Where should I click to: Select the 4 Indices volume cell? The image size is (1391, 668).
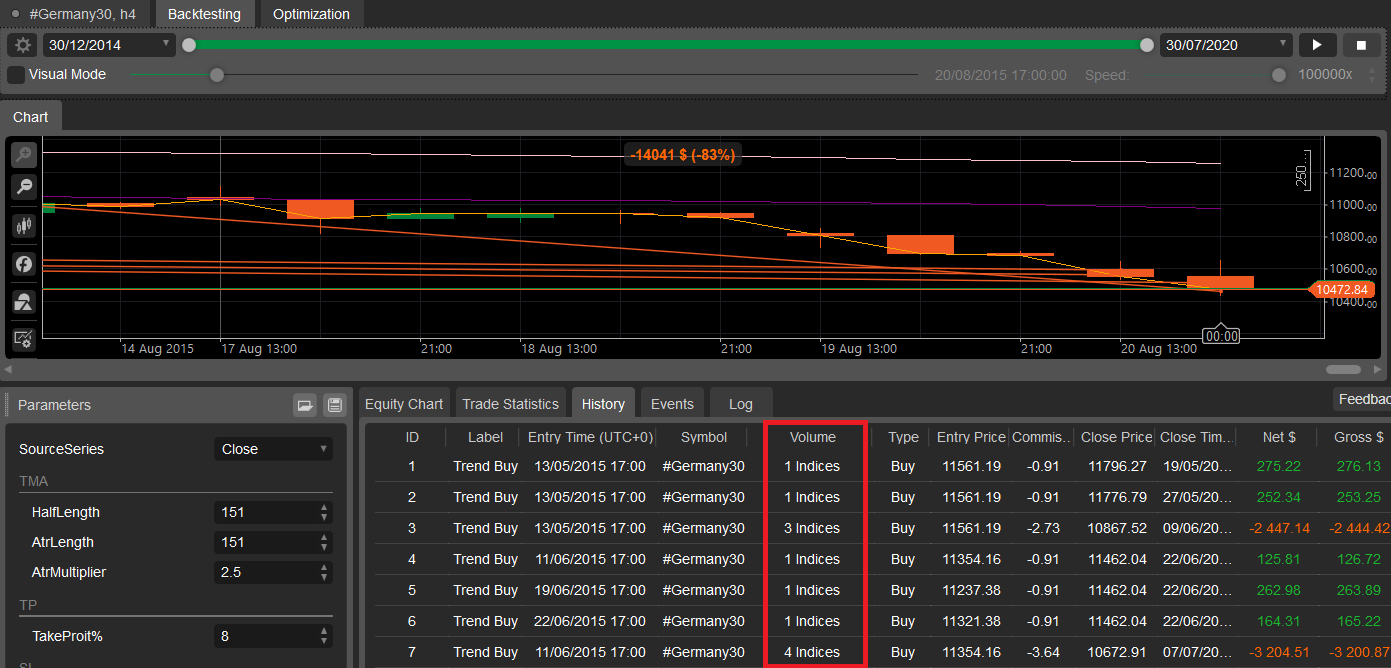(812, 652)
